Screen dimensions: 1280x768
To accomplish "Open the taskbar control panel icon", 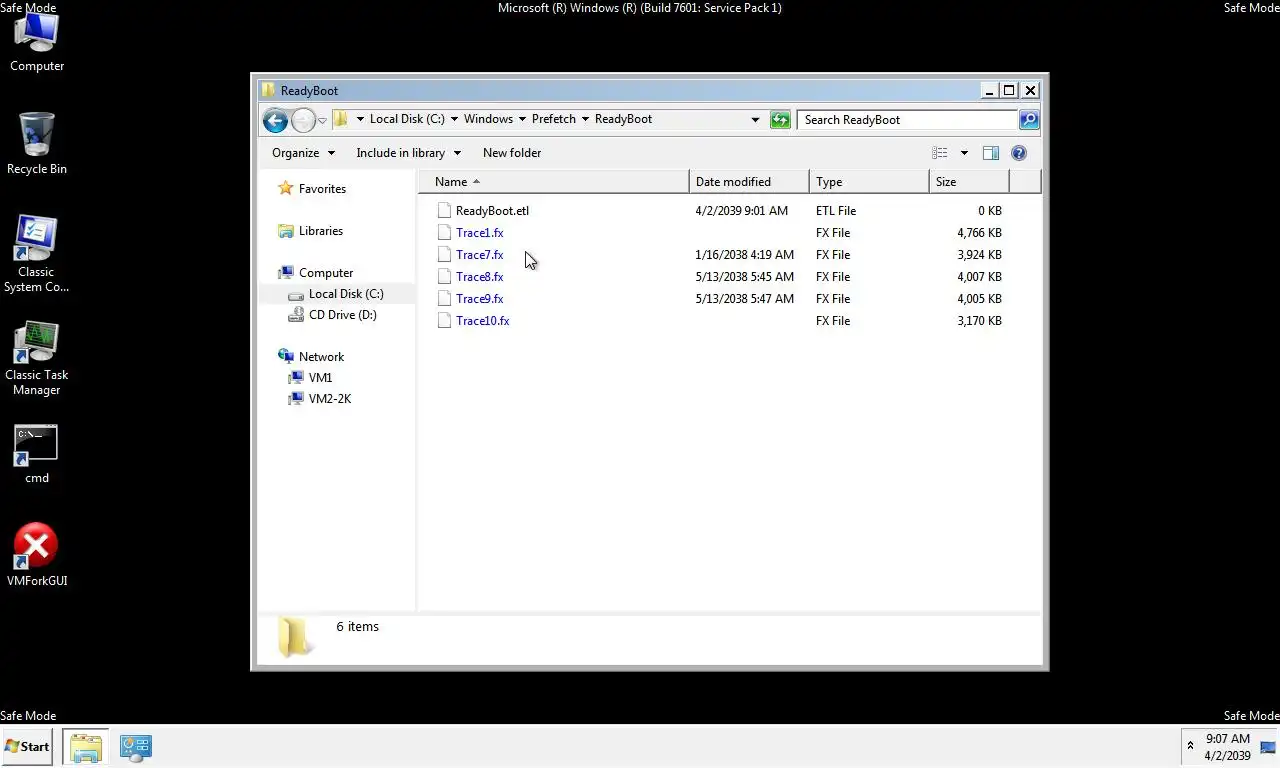I will (135, 747).
